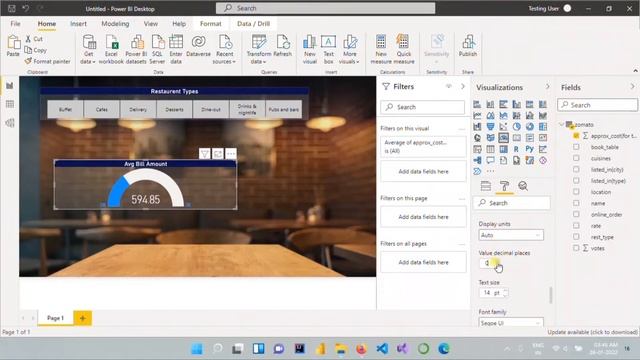Open the Font family dropdown
The height and width of the screenshot is (360, 640).
(x=511, y=322)
